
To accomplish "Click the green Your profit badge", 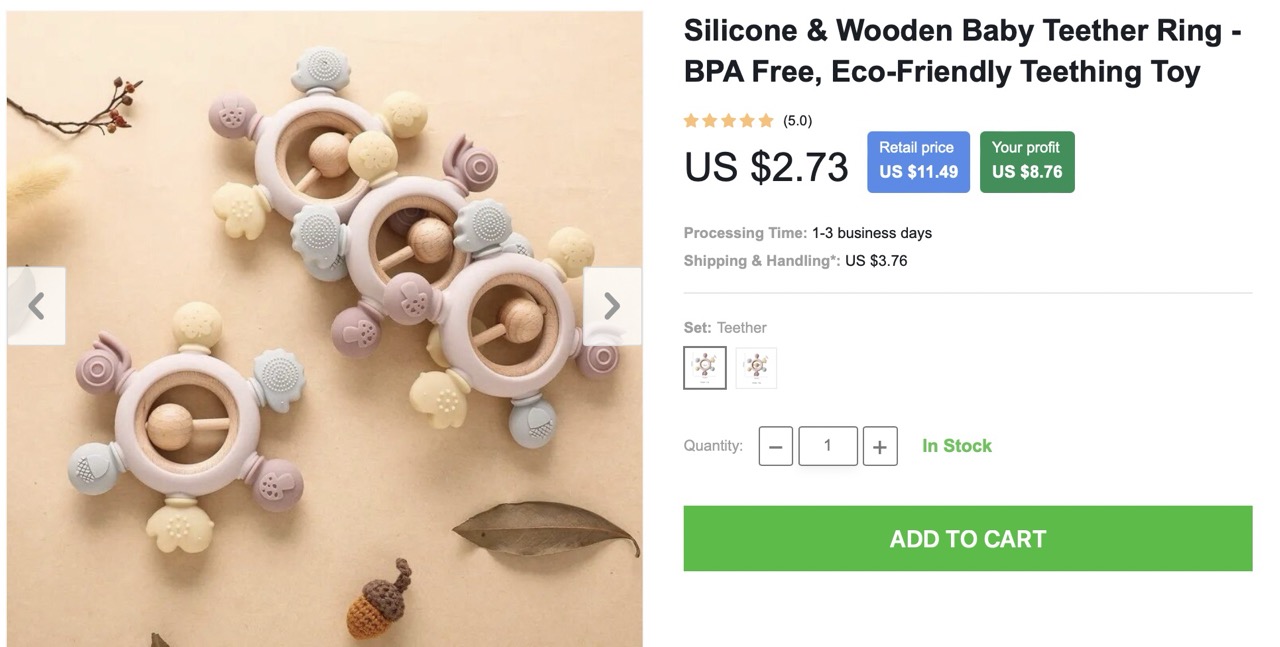I will (x=1027, y=161).
